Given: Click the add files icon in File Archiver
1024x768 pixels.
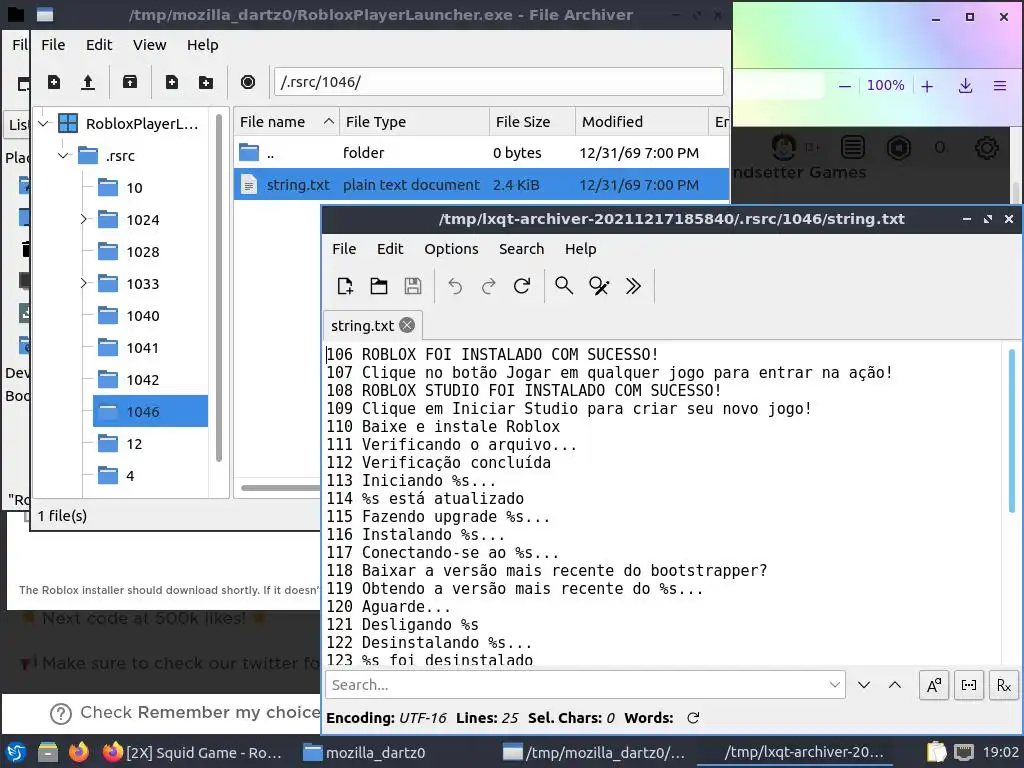Looking at the screenshot, I should [x=172, y=82].
